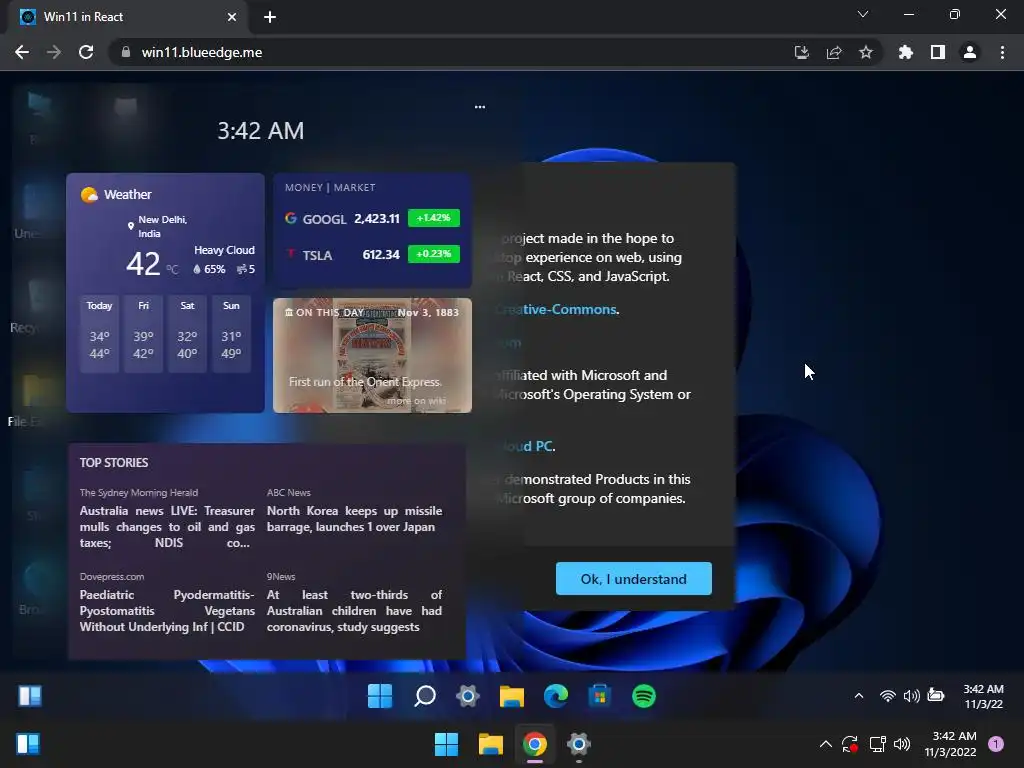Open the Creative-Commons link
The height and width of the screenshot is (768, 1024).
pos(556,310)
